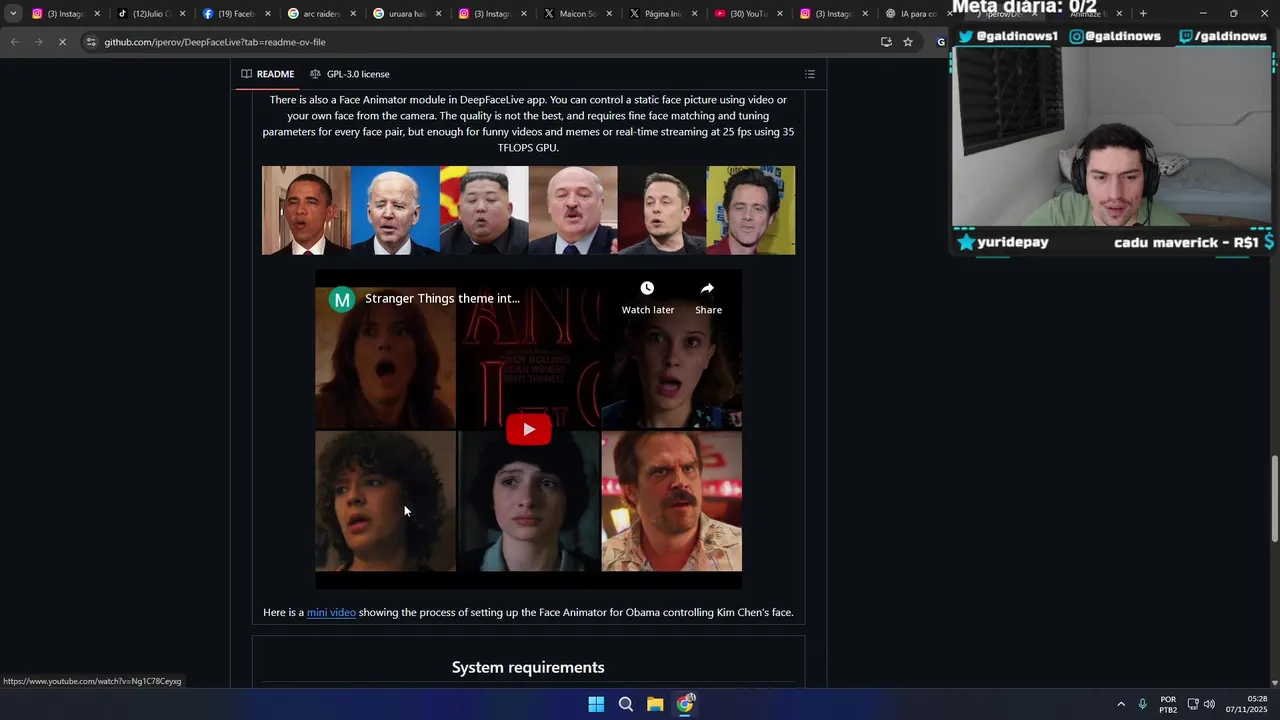Switch to the 'uruara' Google tab

point(405,14)
